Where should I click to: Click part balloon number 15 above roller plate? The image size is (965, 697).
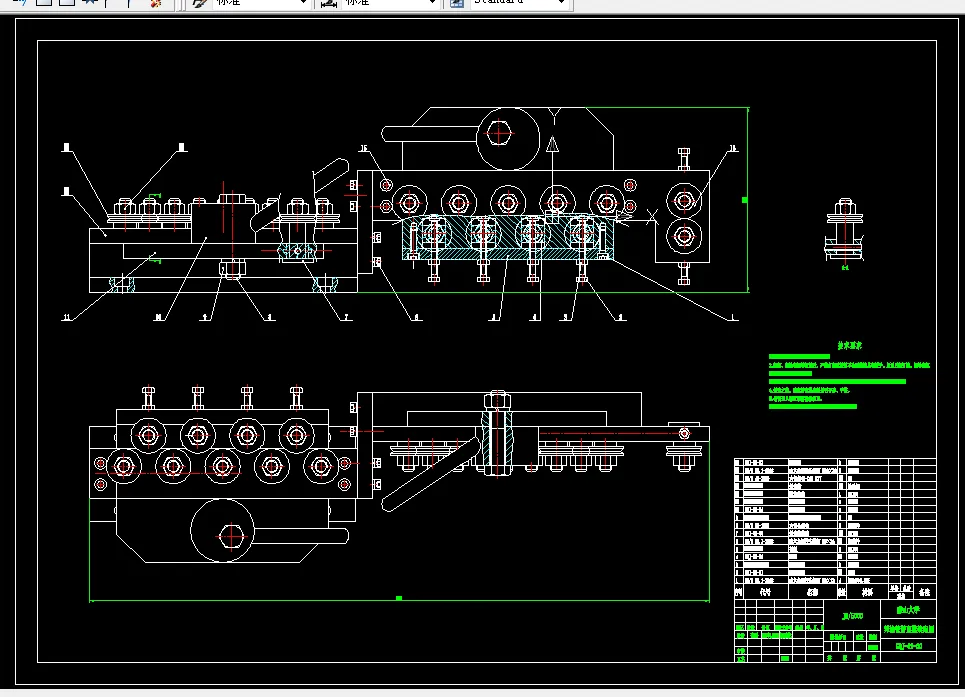(x=364, y=148)
